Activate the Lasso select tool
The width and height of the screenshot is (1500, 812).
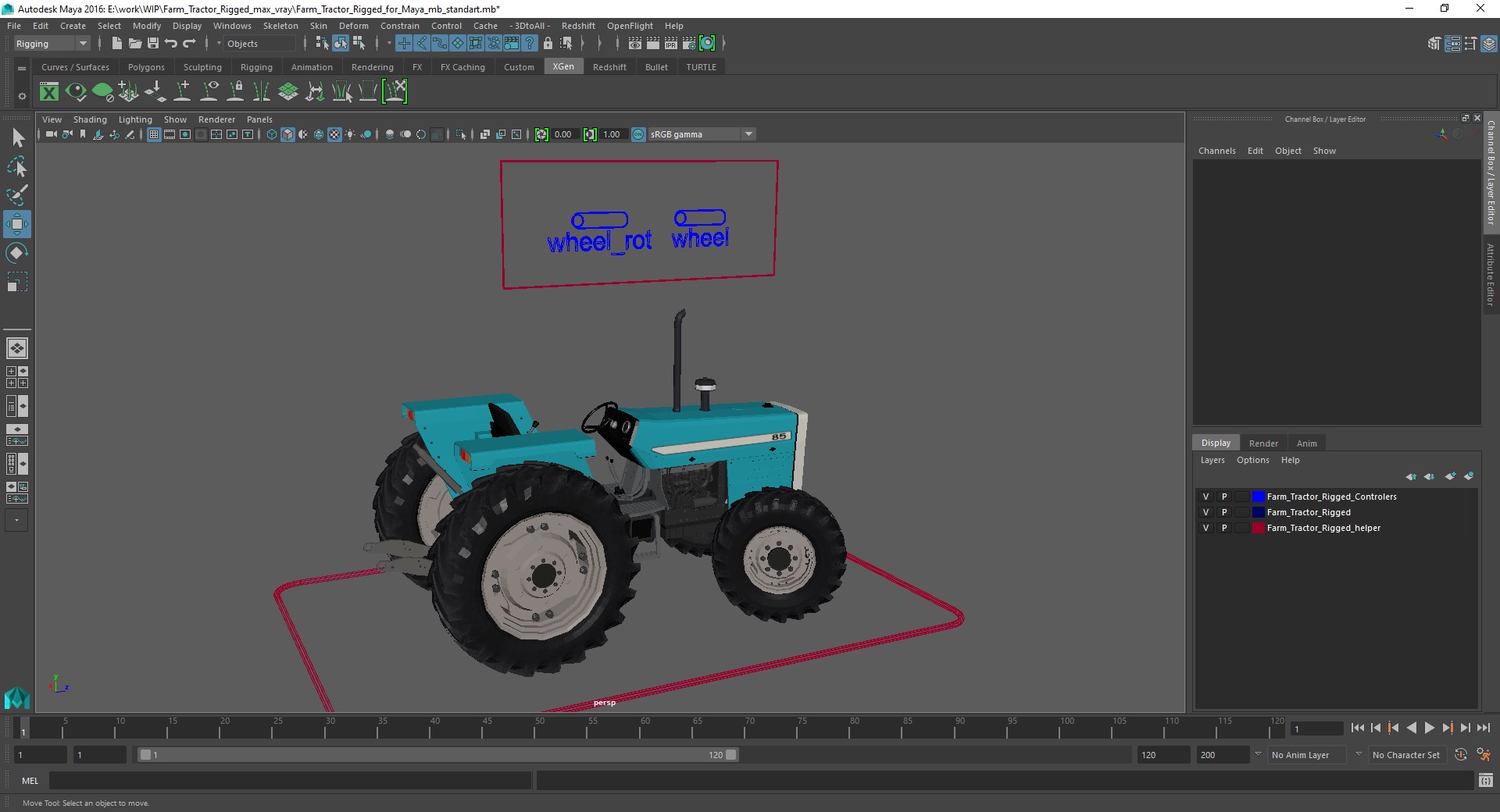pyautogui.click(x=17, y=167)
